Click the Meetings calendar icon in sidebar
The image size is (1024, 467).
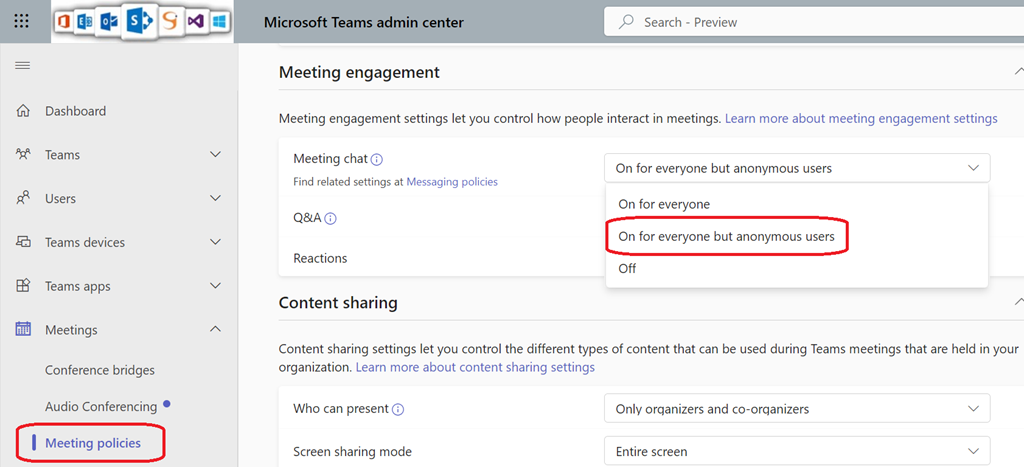click(23, 330)
